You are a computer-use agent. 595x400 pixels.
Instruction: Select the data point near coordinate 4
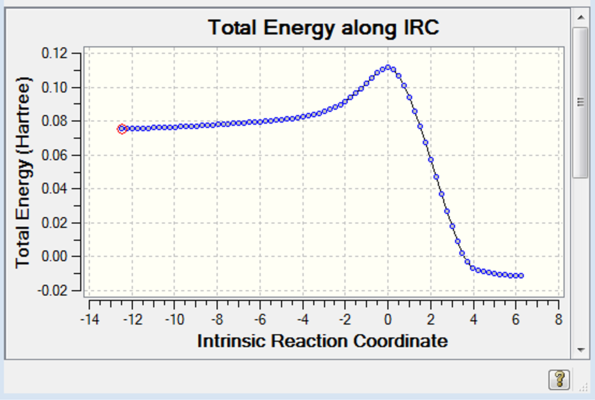[473, 268]
